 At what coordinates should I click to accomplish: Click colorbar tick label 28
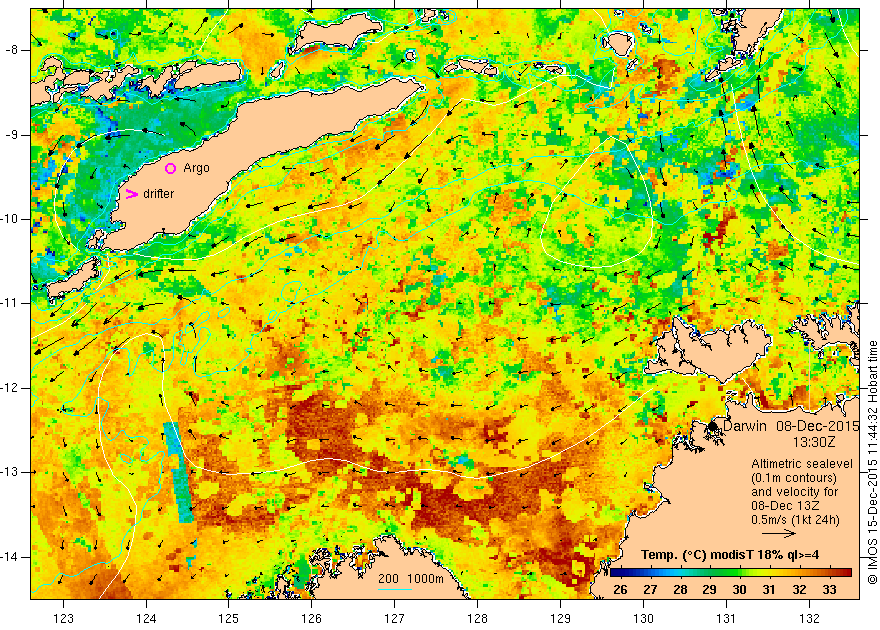pyautogui.click(x=680, y=590)
